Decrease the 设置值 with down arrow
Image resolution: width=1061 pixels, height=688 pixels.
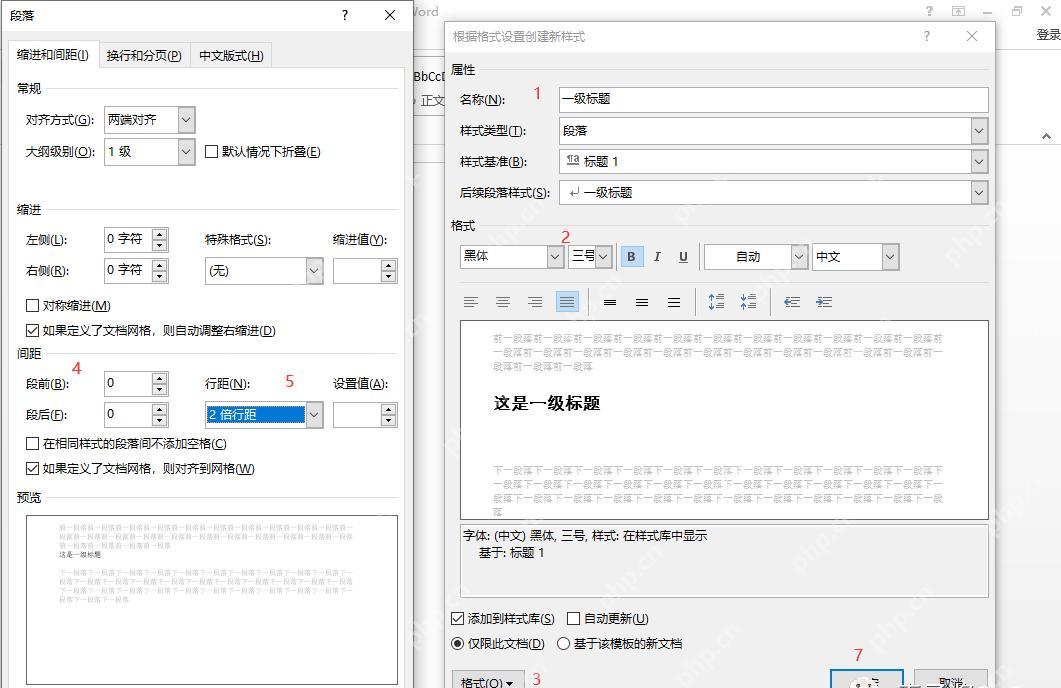(x=388, y=421)
